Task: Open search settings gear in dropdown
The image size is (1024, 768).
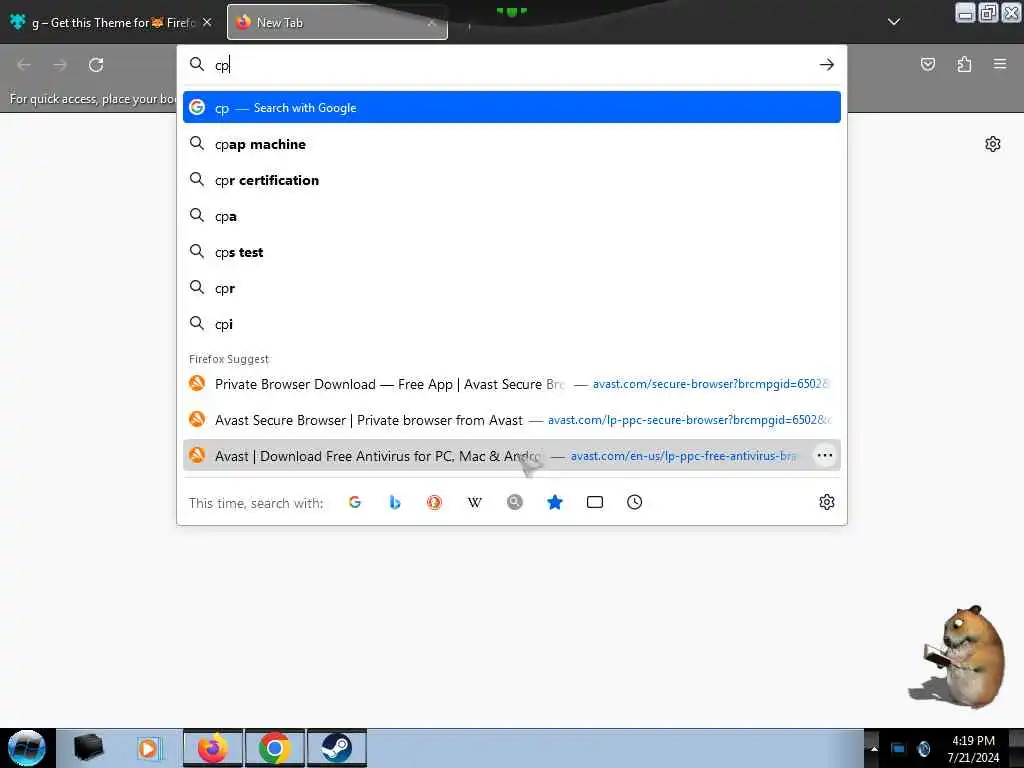Action: coord(827,502)
